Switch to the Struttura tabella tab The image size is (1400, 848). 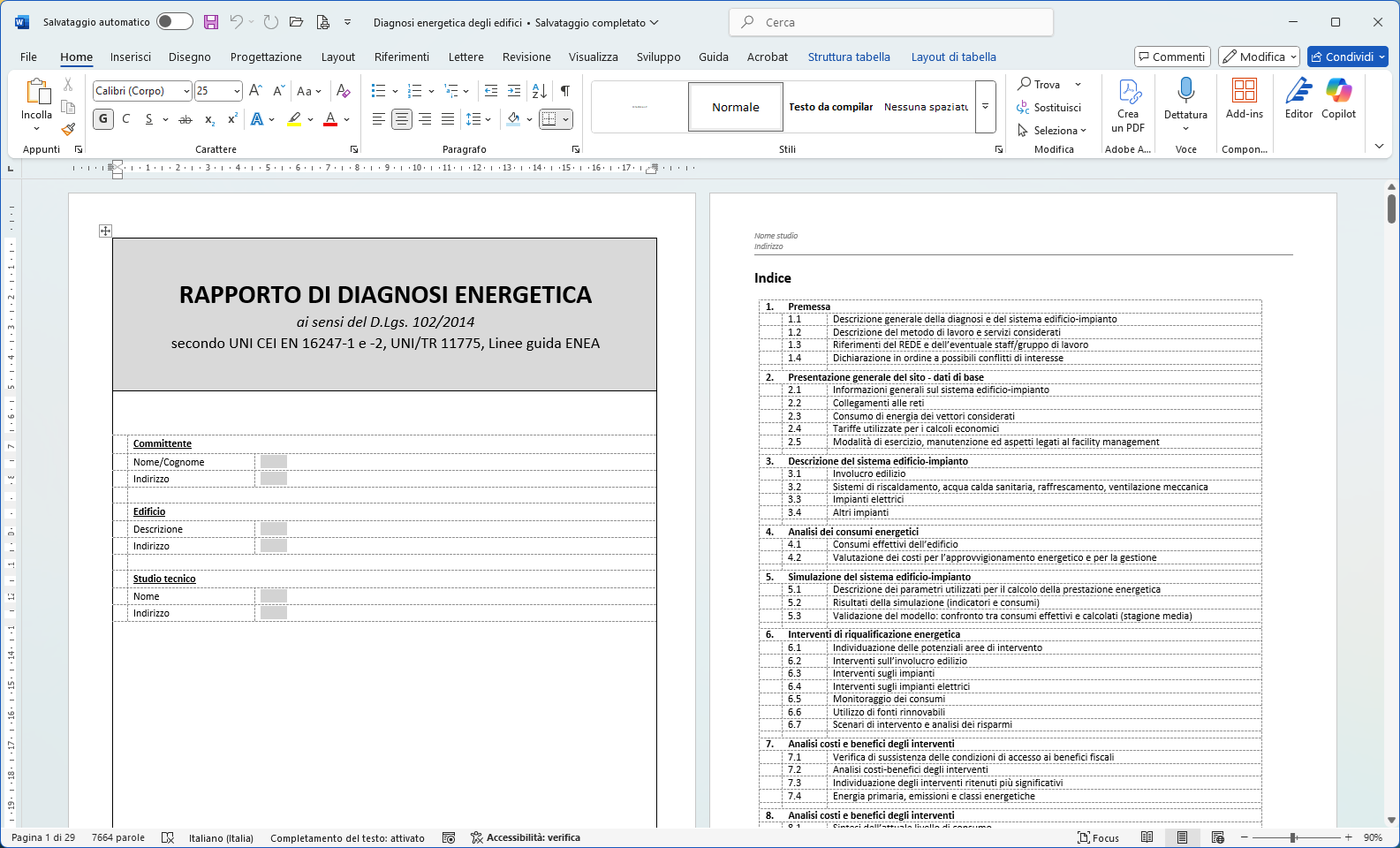tap(849, 57)
